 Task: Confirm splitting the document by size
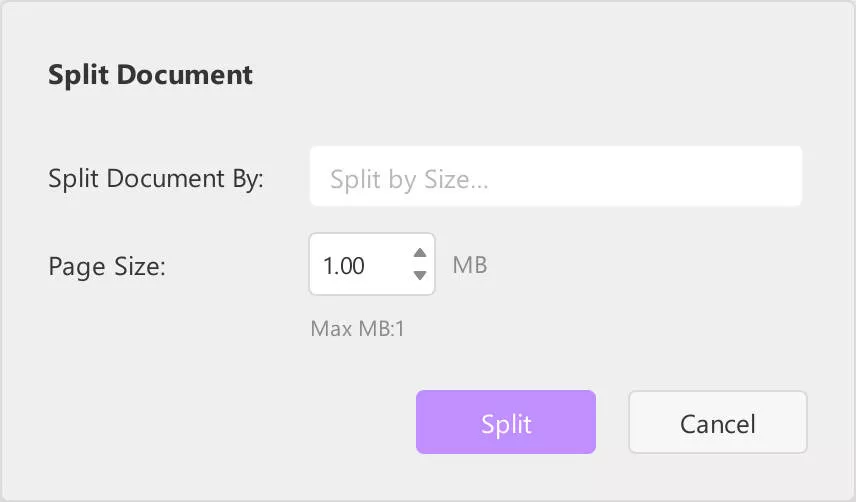click(506, 422)
